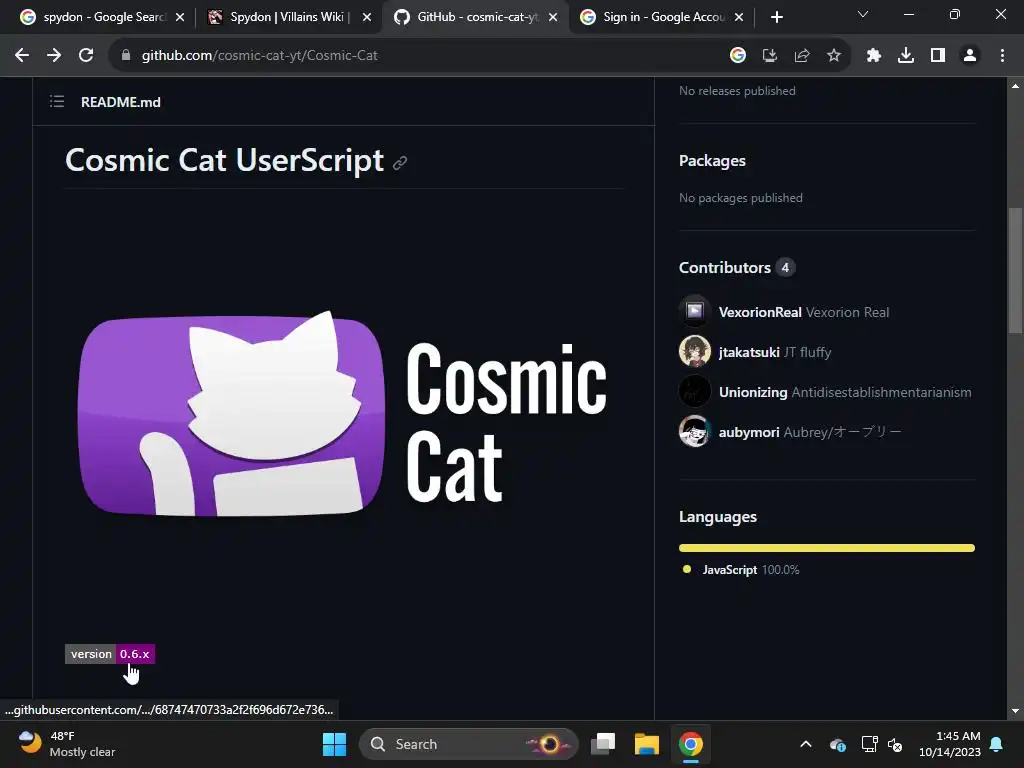Click the scrollbar up arrow

[1015, 86]
